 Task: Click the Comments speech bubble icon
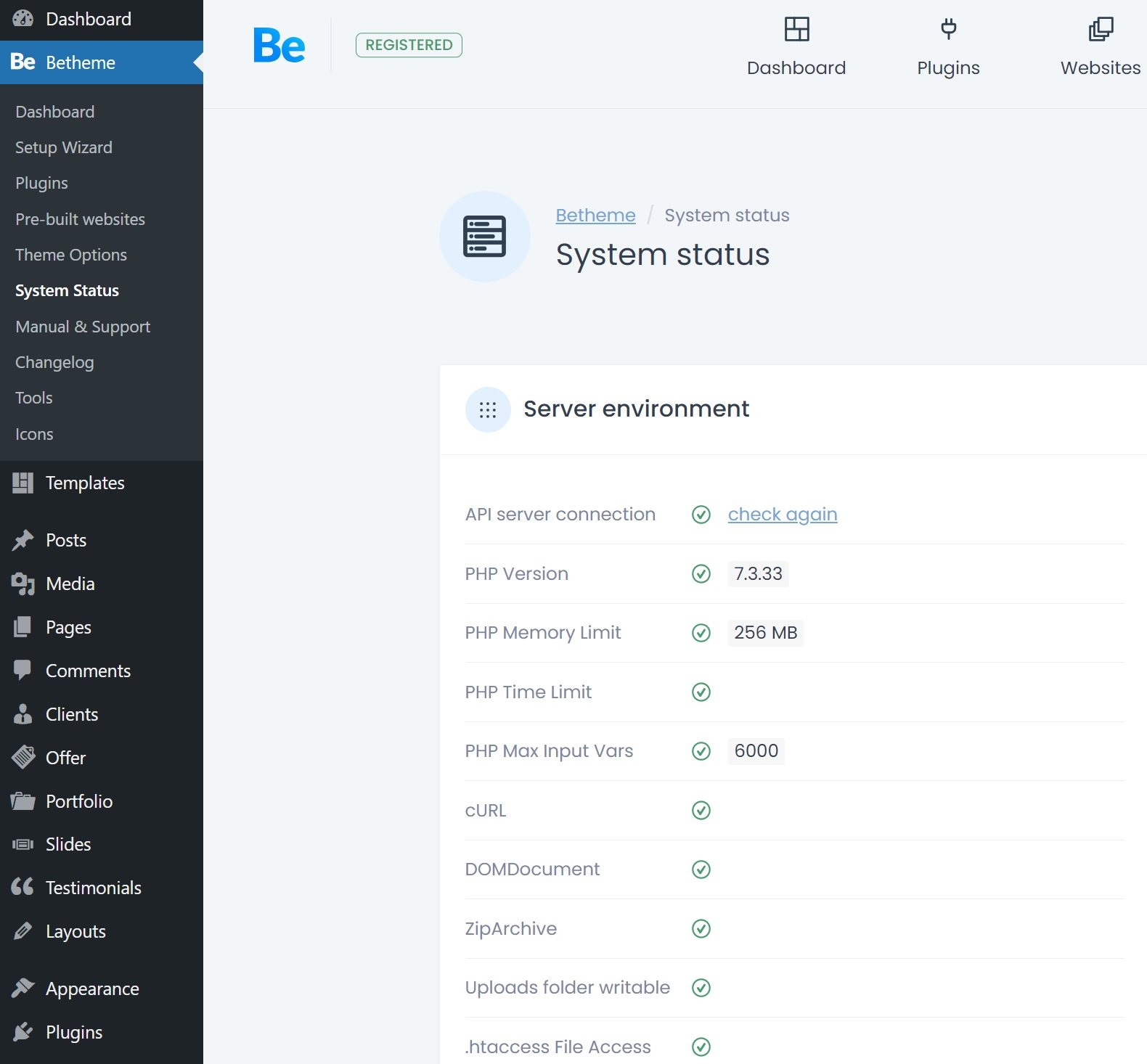coord(23,670)
